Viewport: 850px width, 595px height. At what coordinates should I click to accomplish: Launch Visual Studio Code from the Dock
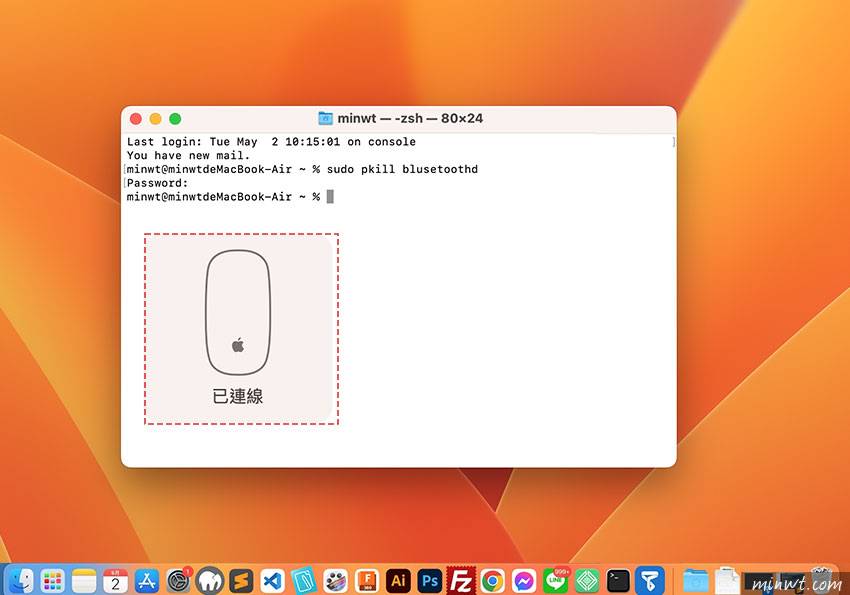coord(273,581)
